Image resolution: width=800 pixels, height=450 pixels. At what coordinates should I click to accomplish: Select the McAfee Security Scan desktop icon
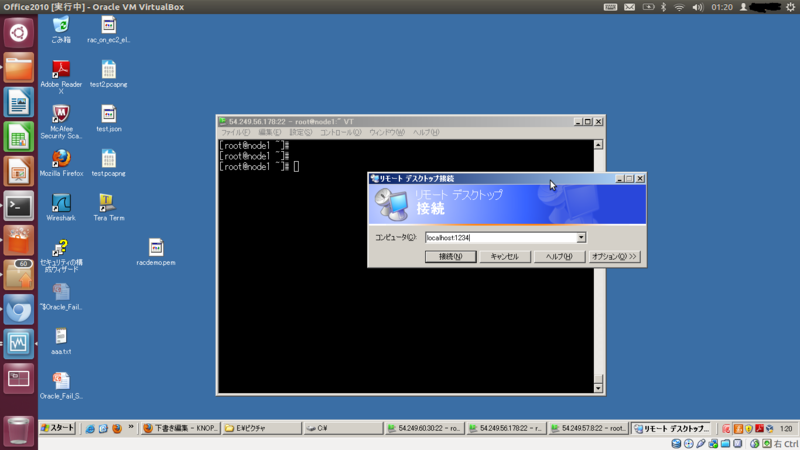click(61, 121)
